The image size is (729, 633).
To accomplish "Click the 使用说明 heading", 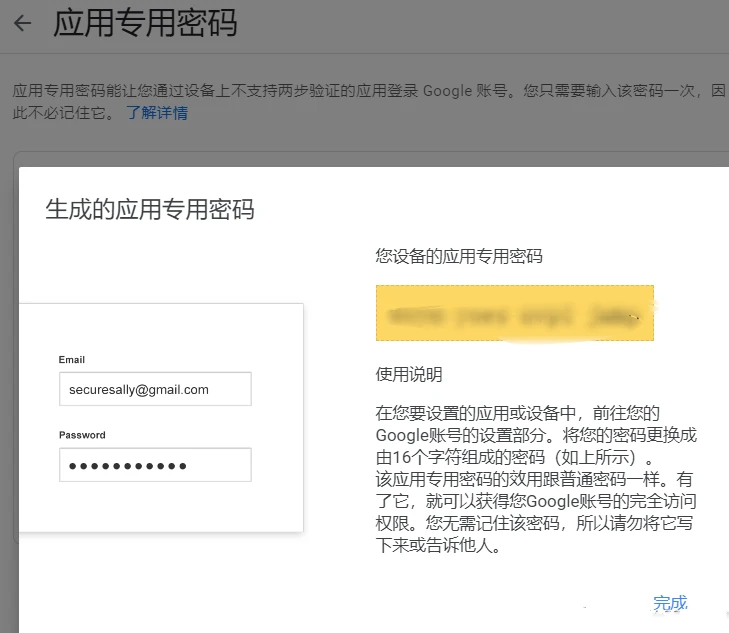I will [x=409, y=374].
